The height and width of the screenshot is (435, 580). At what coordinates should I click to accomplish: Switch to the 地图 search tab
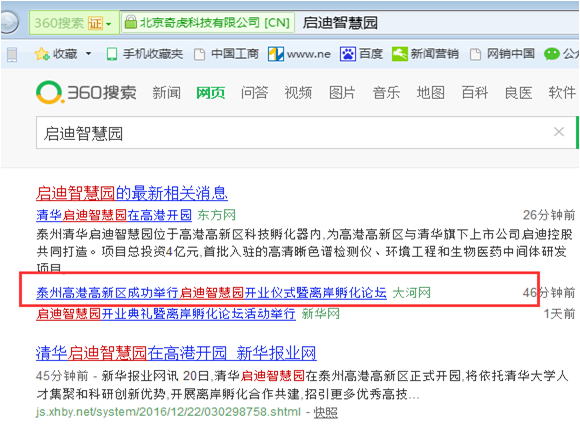(x=431, y=92)
